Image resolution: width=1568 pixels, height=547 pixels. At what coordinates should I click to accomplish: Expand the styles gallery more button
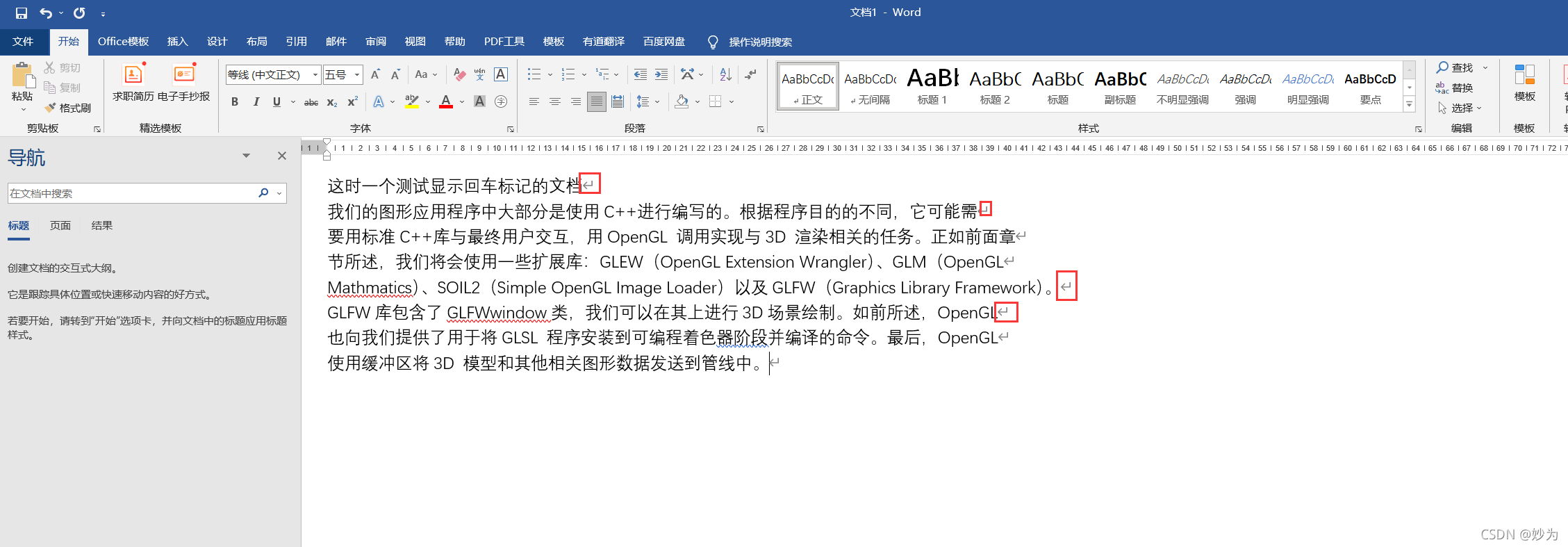coord(1410,105)
